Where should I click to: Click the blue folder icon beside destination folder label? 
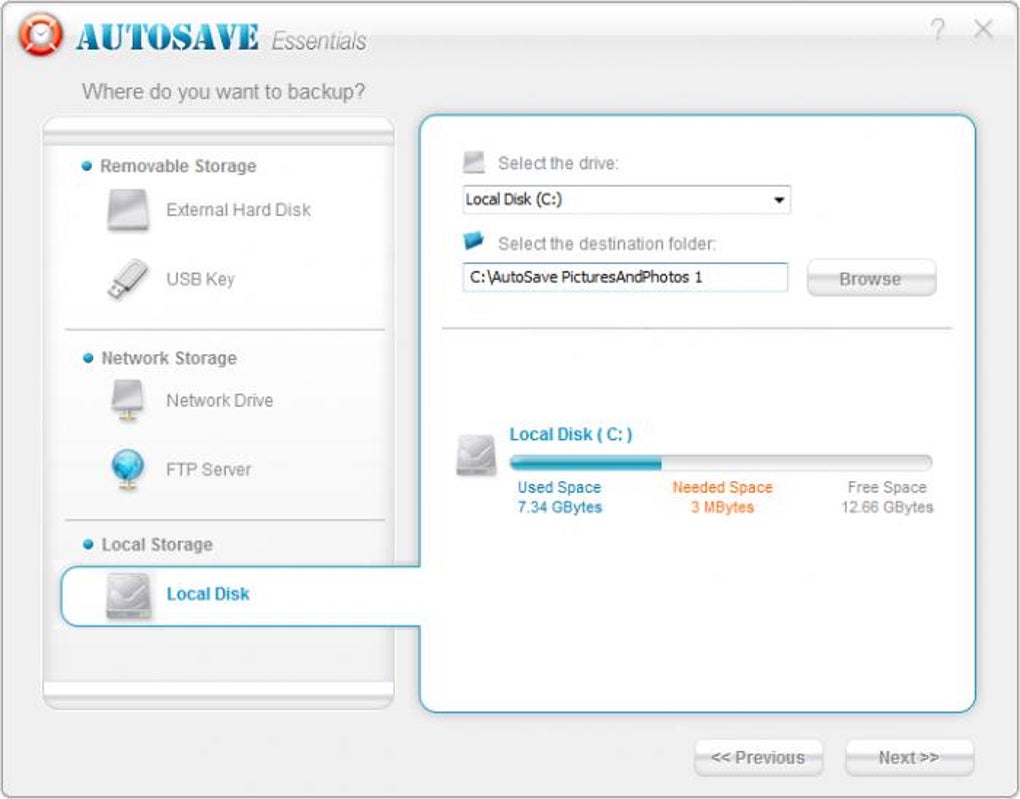point(474,241)
